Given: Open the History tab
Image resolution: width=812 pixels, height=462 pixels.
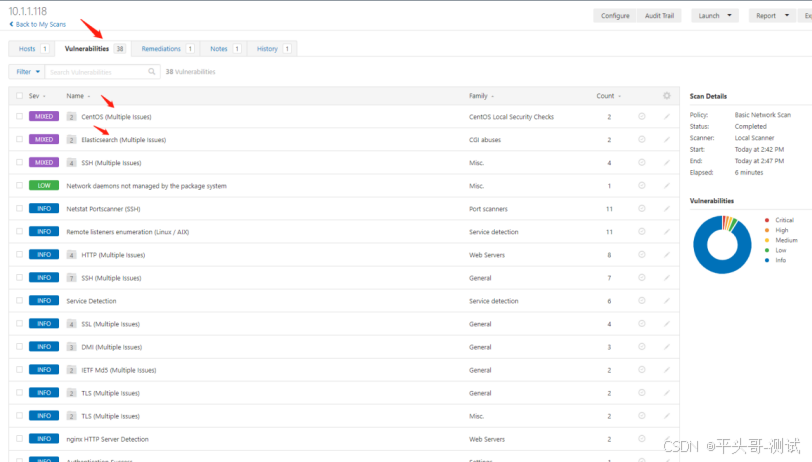Looking at the screenshot, I should (x=272, y=49).
